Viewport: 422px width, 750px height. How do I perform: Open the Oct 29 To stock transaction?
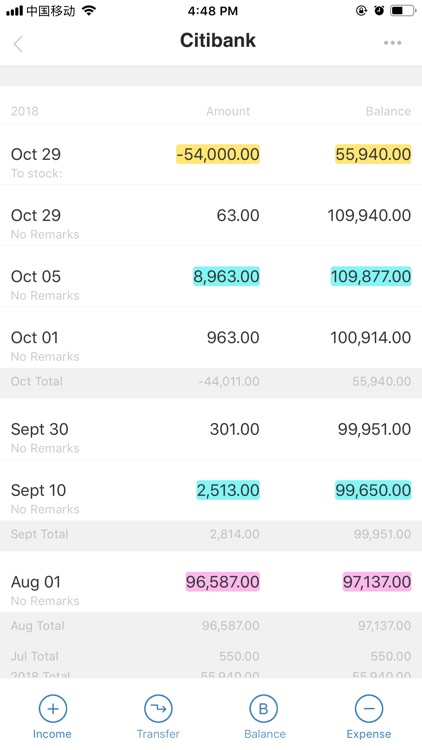tap(211, 154)
